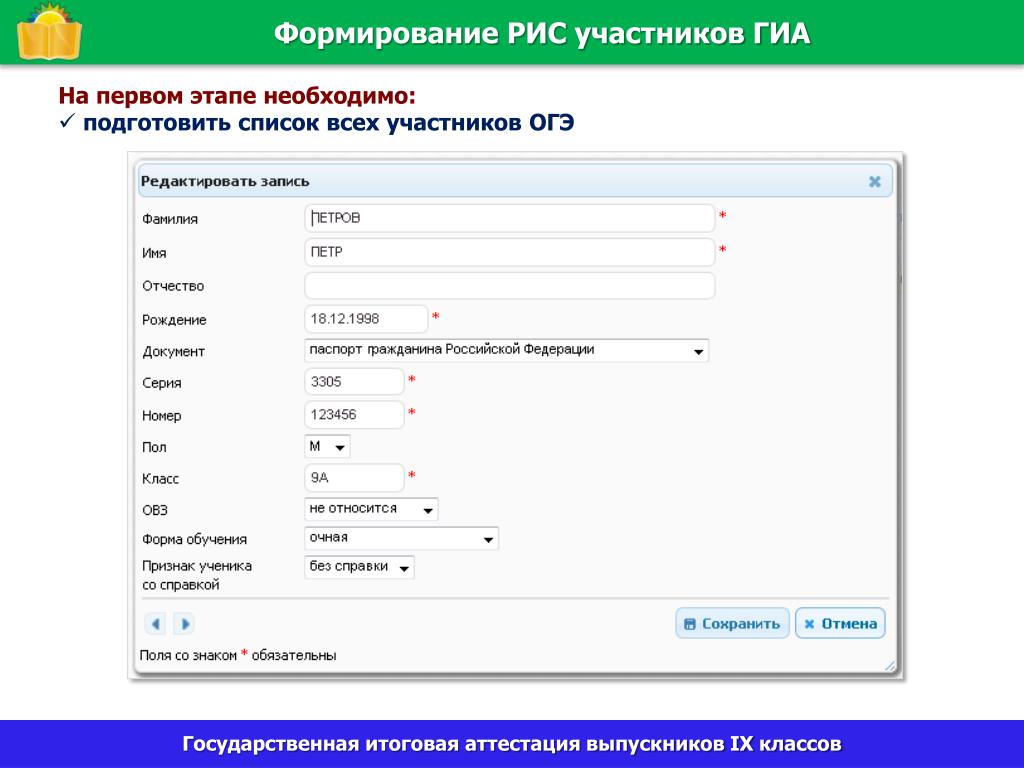Click the 'ОВЗ' label
Screen dimensions: 1024x768
pos(155,510)
